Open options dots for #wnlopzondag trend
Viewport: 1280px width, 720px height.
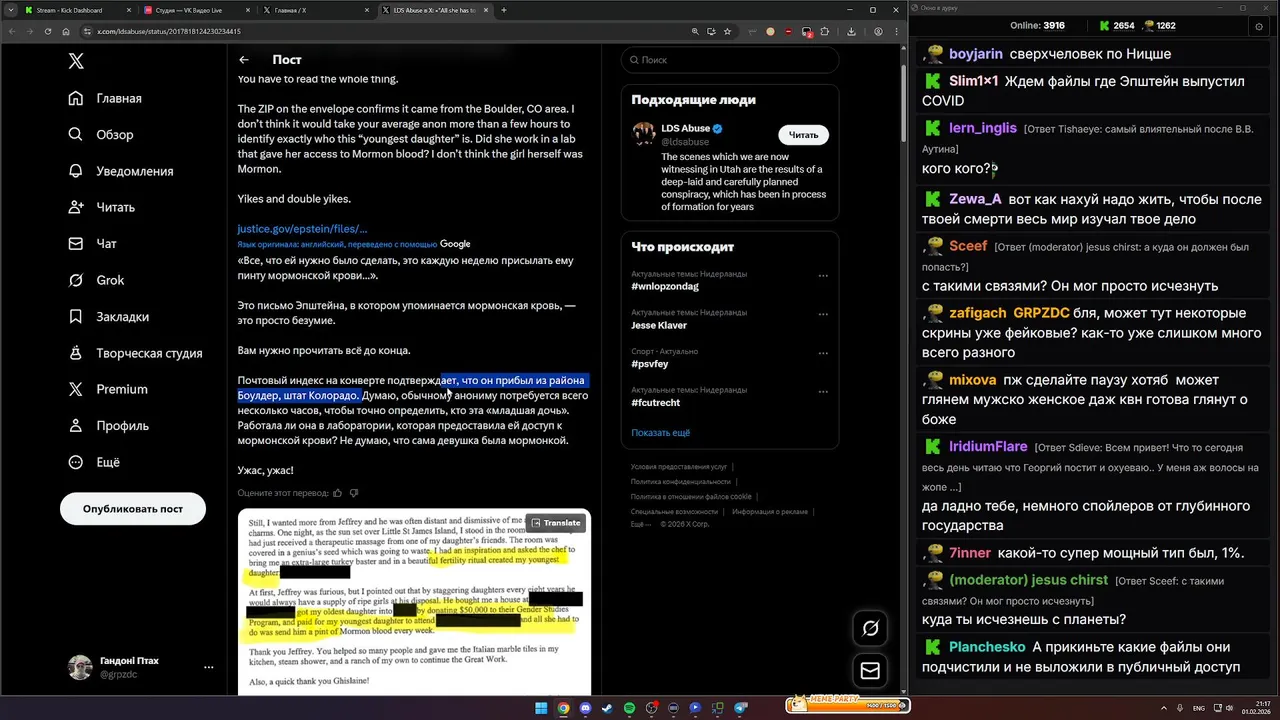[823, 275]
